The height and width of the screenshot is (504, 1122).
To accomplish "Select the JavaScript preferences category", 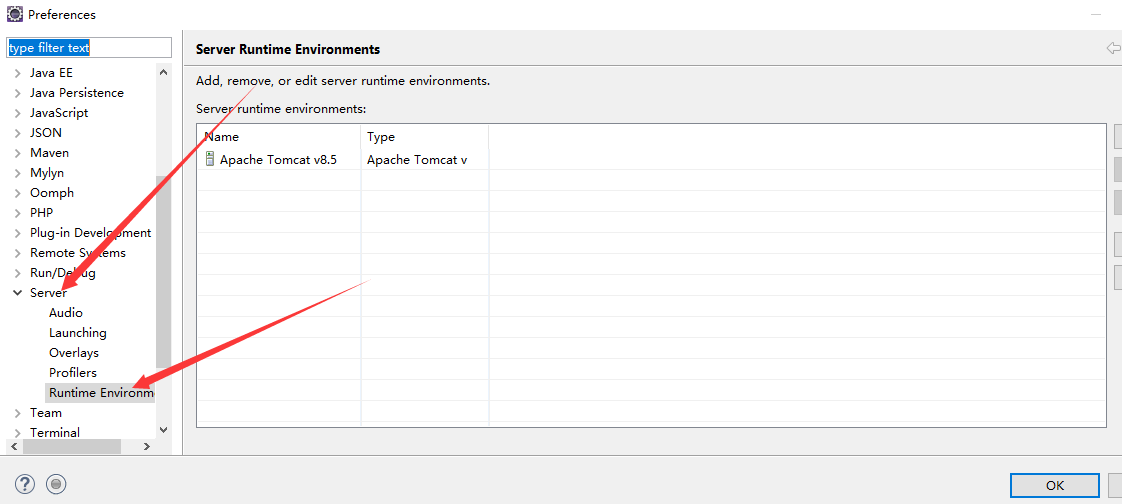I will [x=59, y=112].
